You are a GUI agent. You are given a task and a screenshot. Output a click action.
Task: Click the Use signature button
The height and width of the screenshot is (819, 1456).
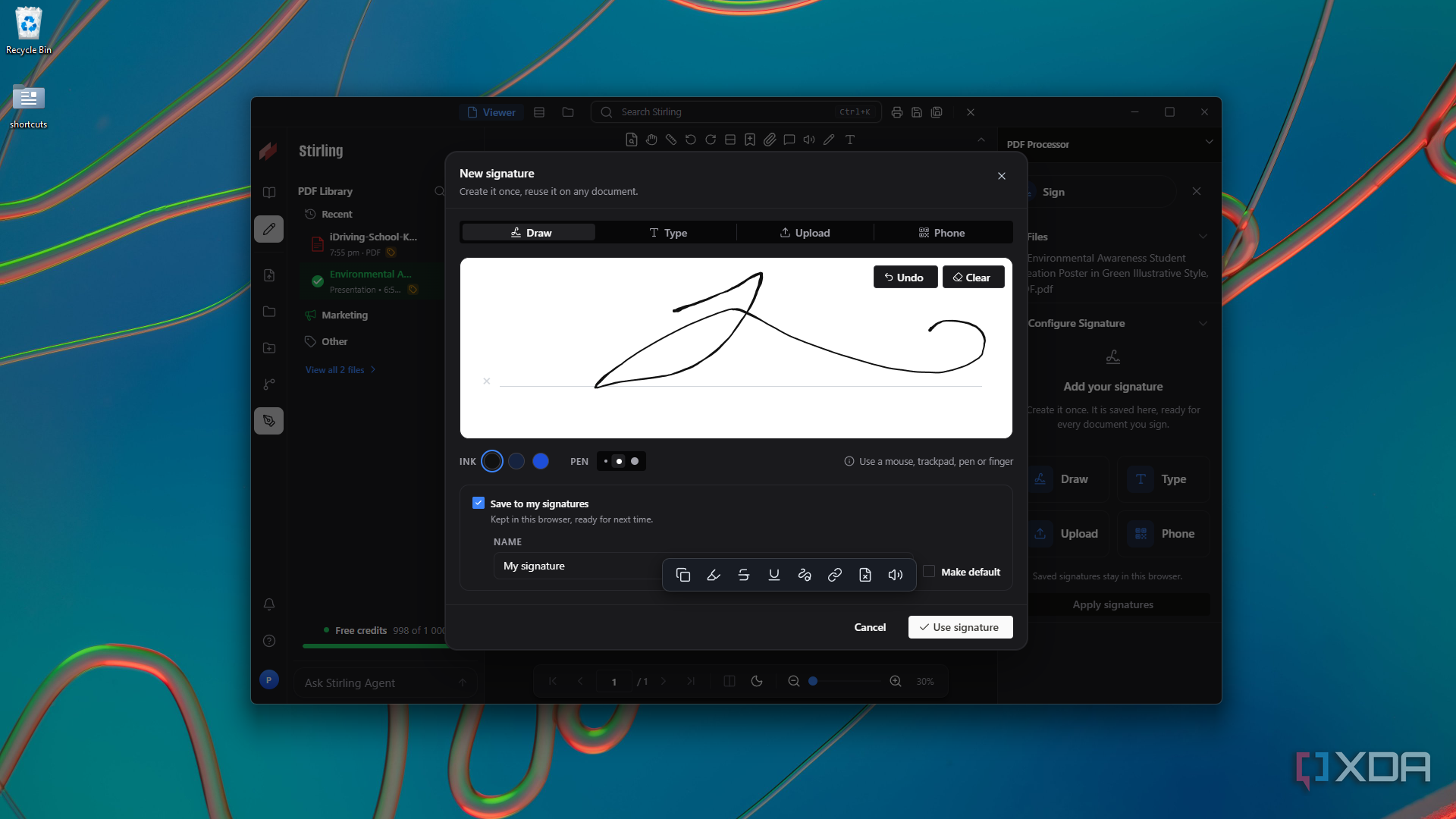(960, 627)
